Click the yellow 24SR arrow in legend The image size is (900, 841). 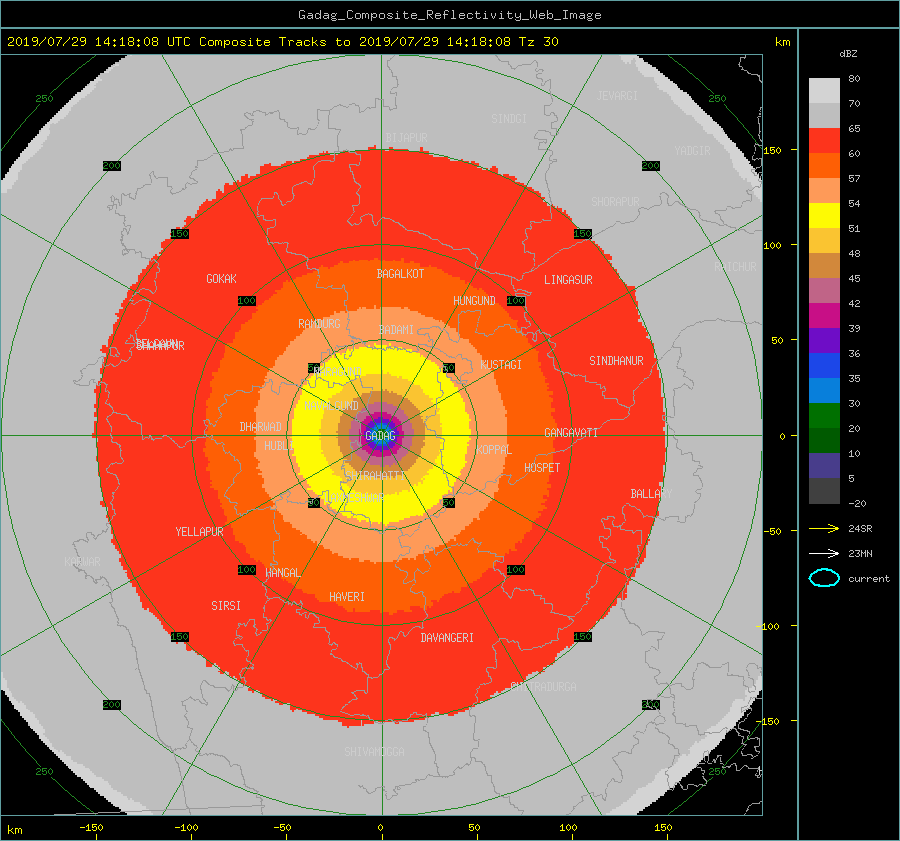tap(824, 528)
